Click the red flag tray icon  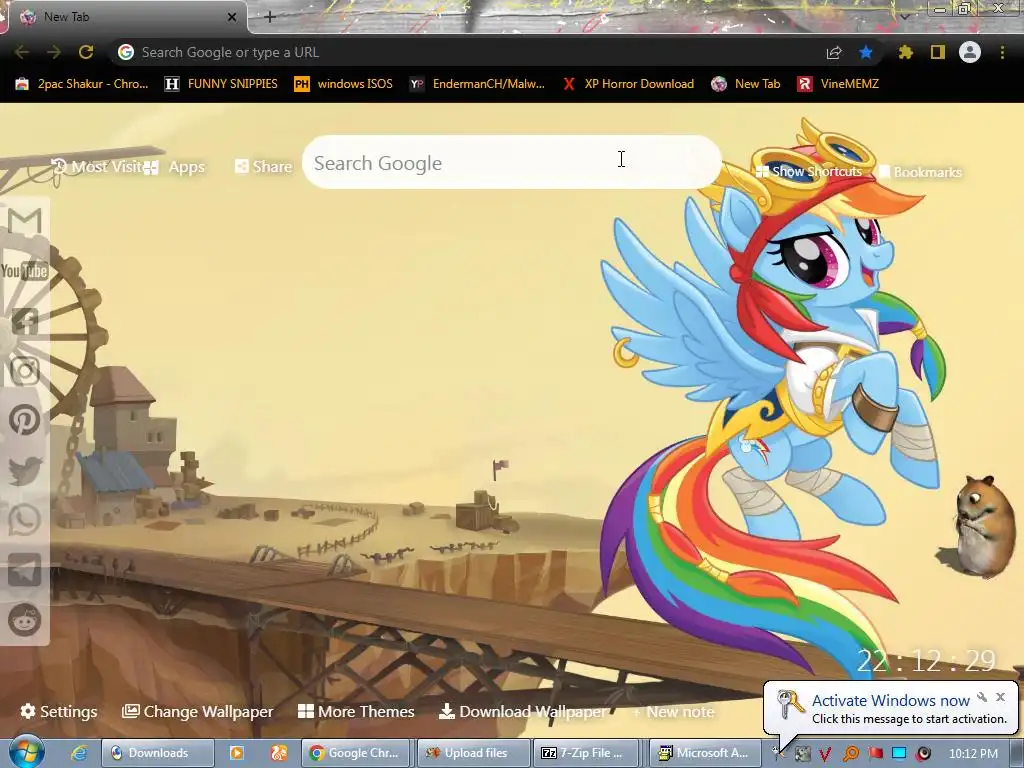tap(876, 754)
